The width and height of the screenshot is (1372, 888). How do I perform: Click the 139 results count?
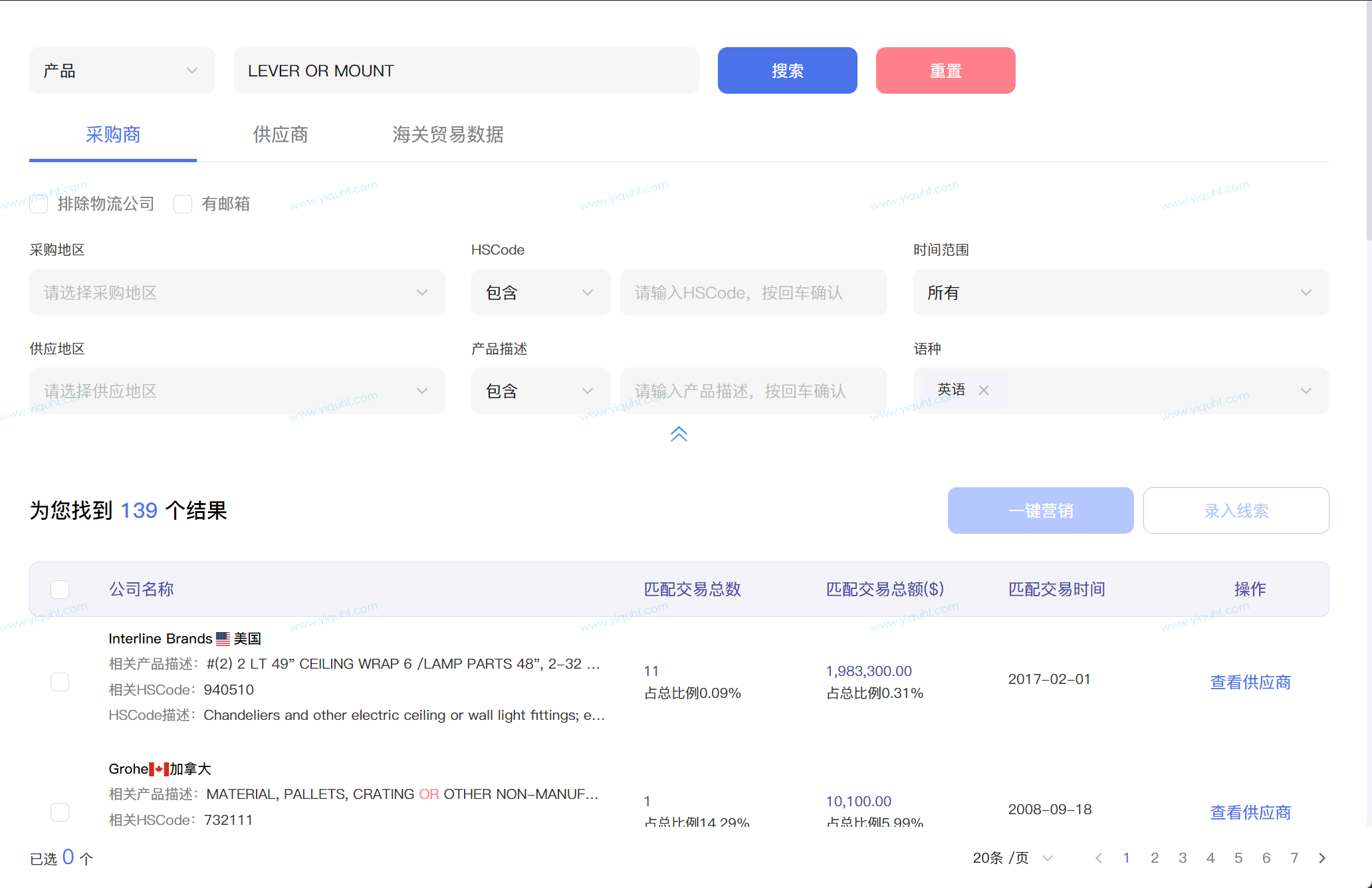pyautogui.click(x=139, y=510)
